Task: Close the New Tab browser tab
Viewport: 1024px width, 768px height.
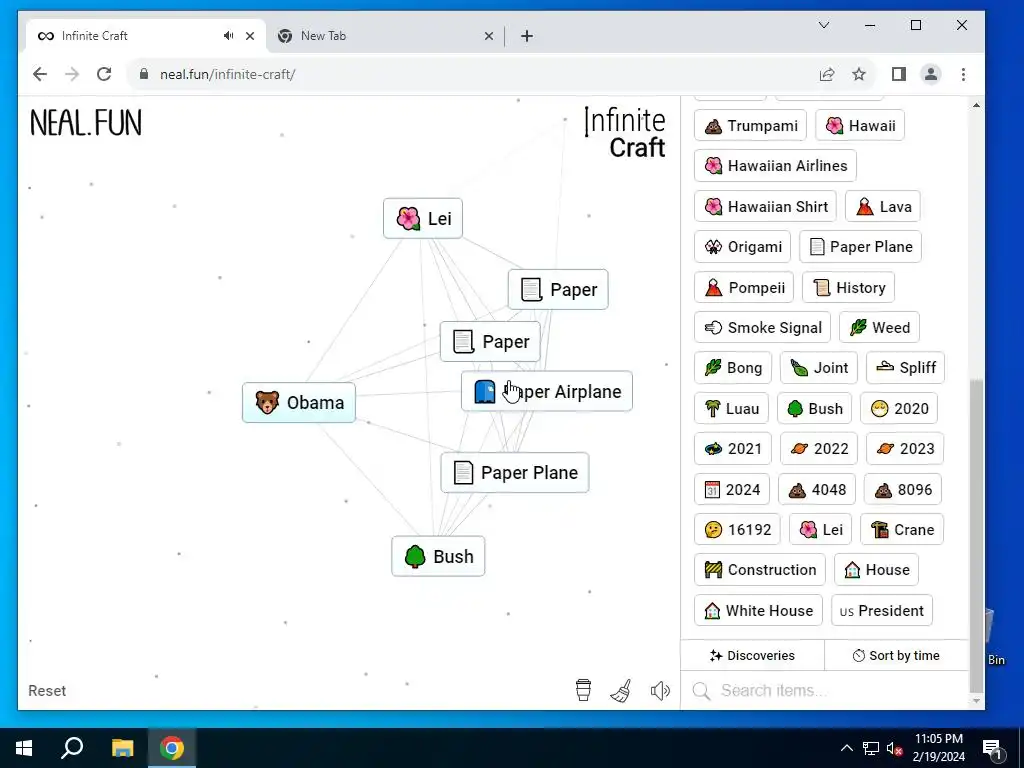Action: point(488,36)
